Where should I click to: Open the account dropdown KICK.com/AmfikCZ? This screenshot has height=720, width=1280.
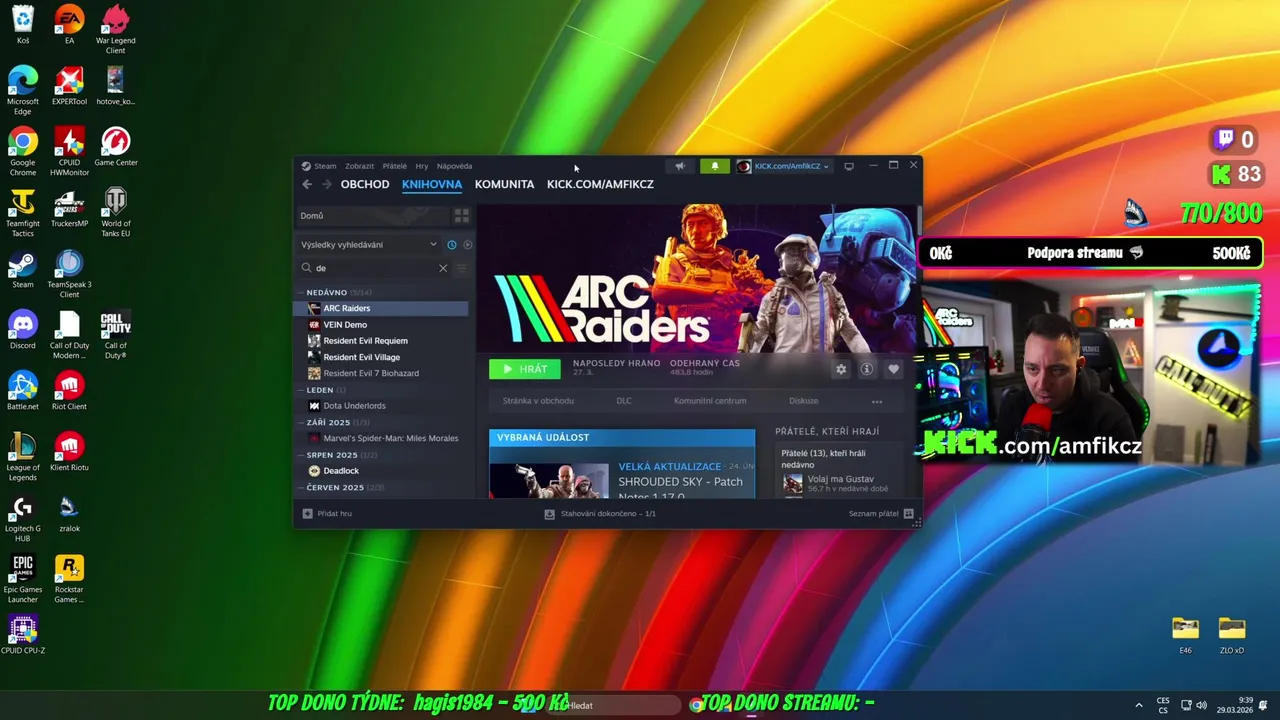pyautogui.click(x=784, y=166)
